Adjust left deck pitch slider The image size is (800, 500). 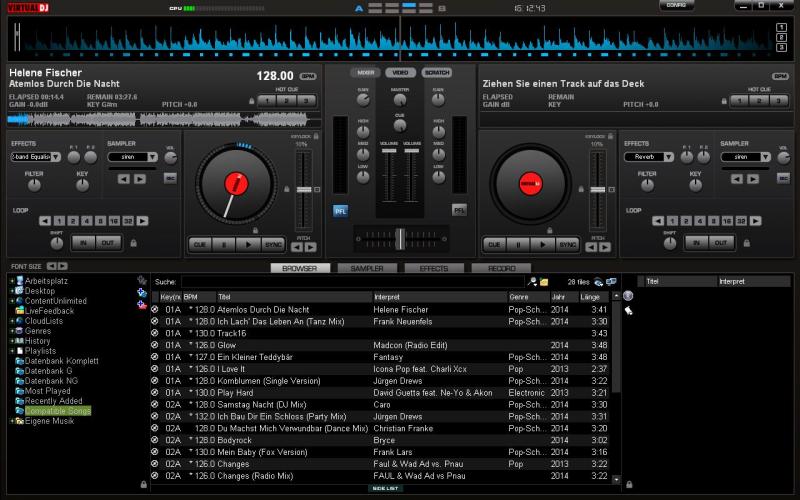click(304, 190)
